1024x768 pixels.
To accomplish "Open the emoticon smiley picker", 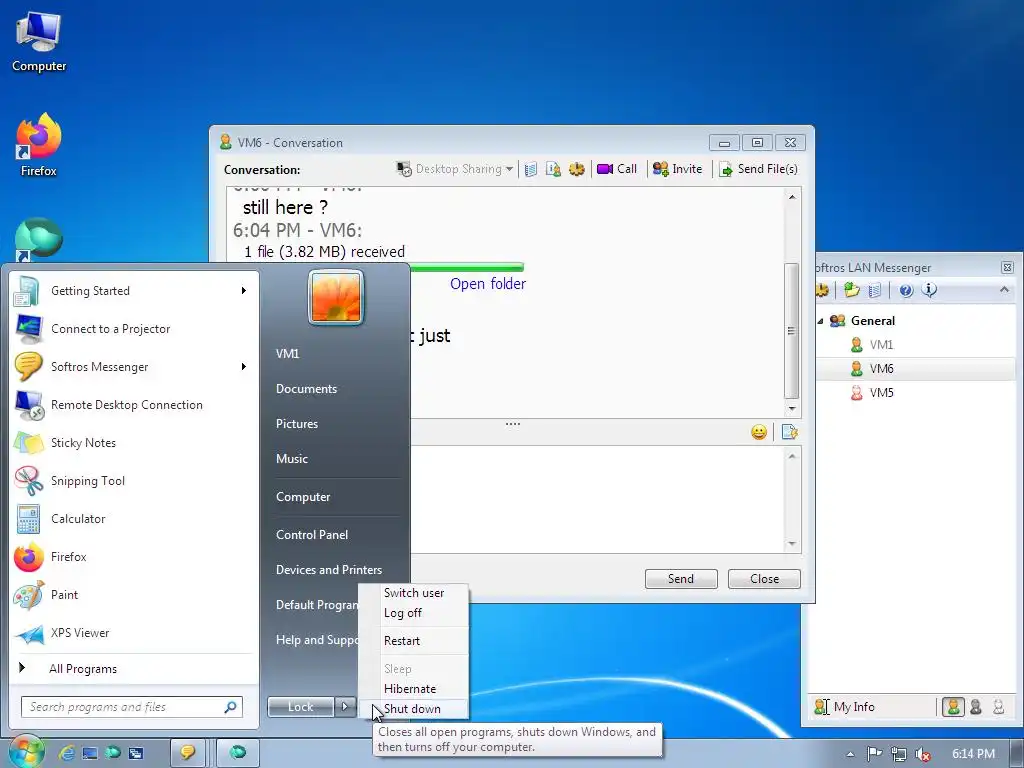I will coord(759,432).
